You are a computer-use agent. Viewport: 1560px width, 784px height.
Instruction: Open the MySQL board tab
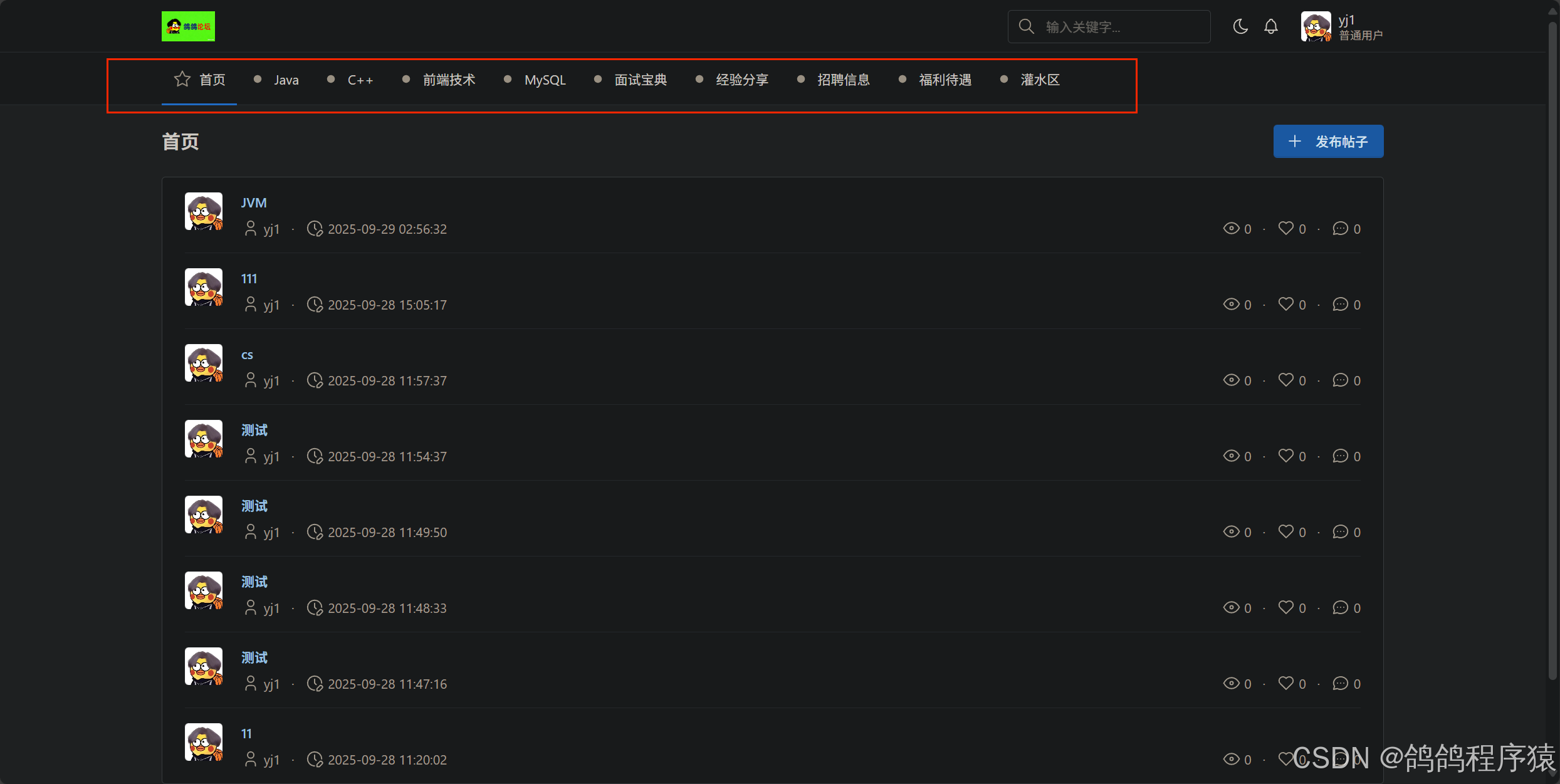pos(545,80)
